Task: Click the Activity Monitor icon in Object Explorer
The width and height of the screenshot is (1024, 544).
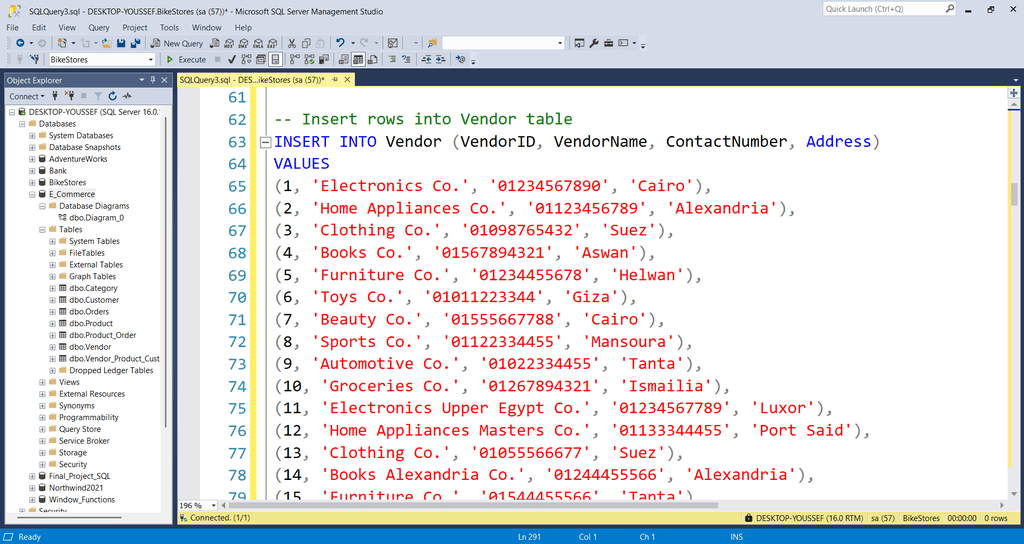Action: [x=127, y=96]
